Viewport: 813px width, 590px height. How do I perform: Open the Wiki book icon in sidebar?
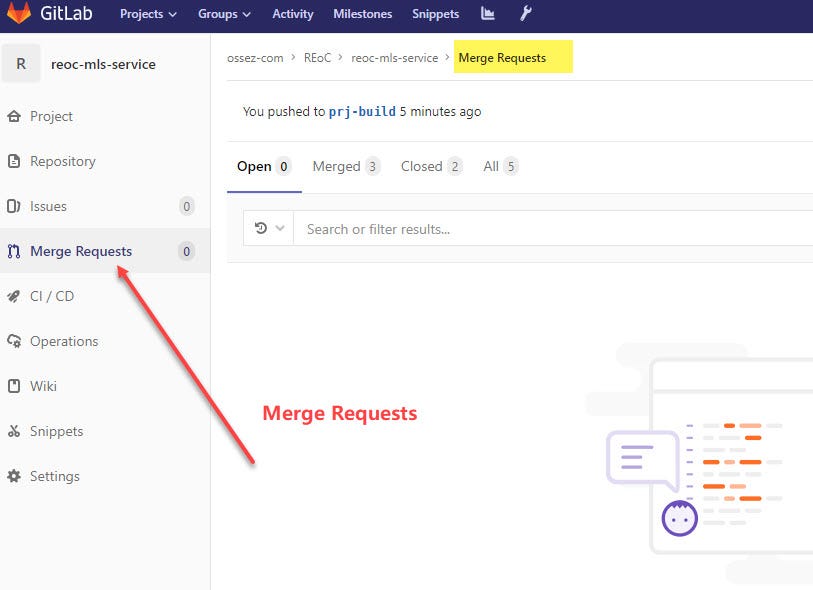tap(15, 386)
